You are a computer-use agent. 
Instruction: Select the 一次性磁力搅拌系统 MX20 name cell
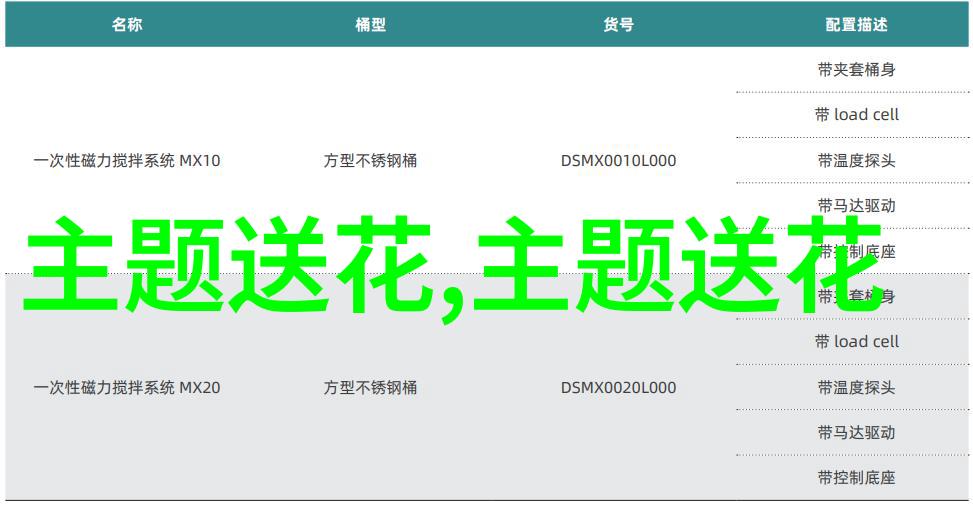click(126, 387)
